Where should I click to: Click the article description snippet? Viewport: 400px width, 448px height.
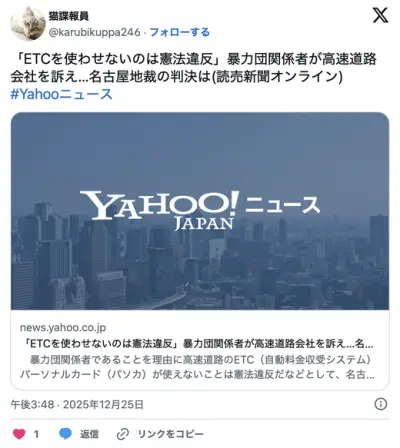pyautogui.click(x=197, y=367)
